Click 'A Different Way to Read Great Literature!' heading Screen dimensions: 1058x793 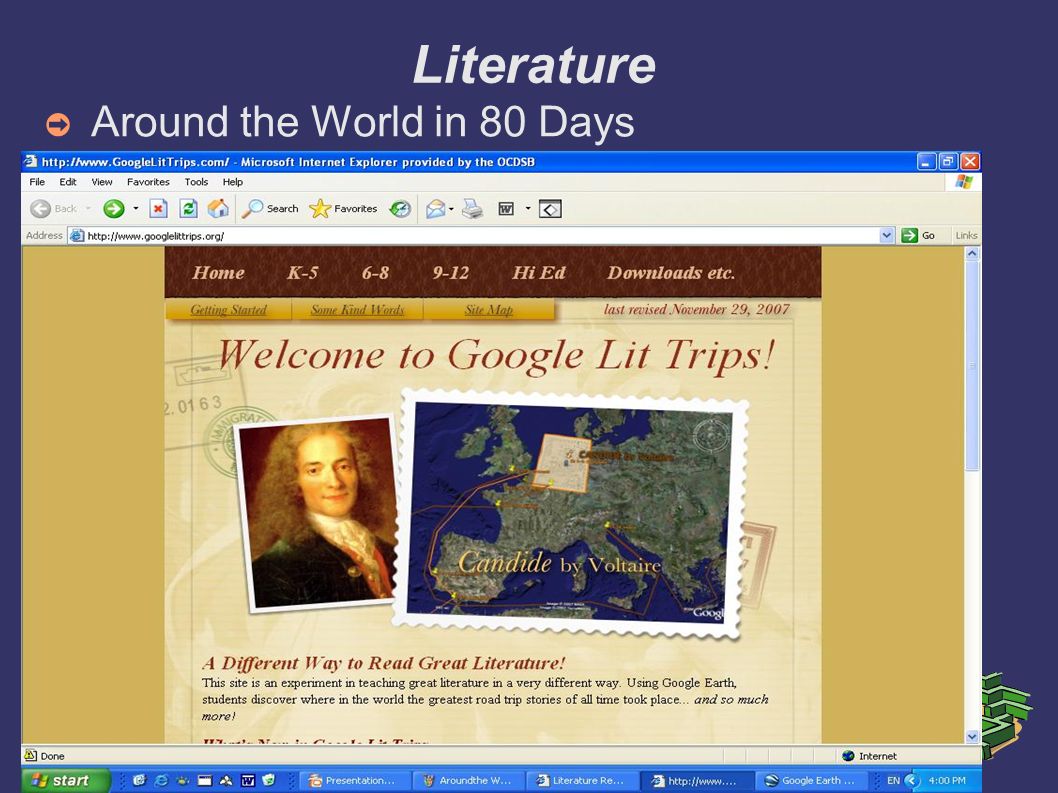click(x=383, y=663)
